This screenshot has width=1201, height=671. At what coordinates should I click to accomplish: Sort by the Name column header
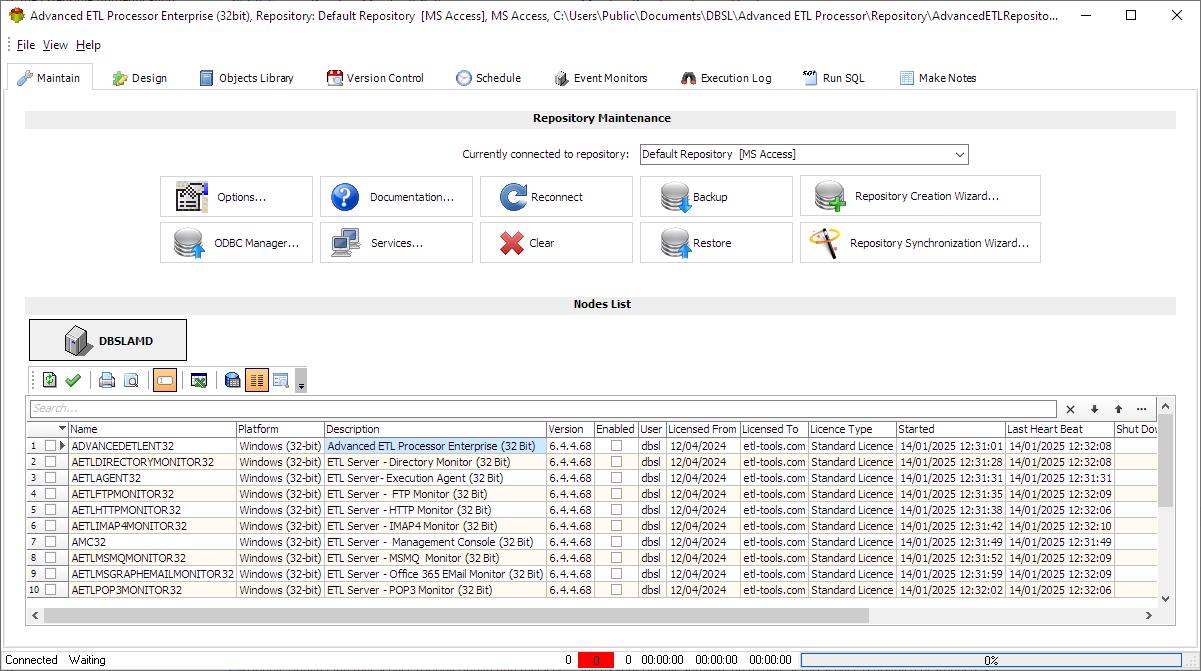(152, 429)
